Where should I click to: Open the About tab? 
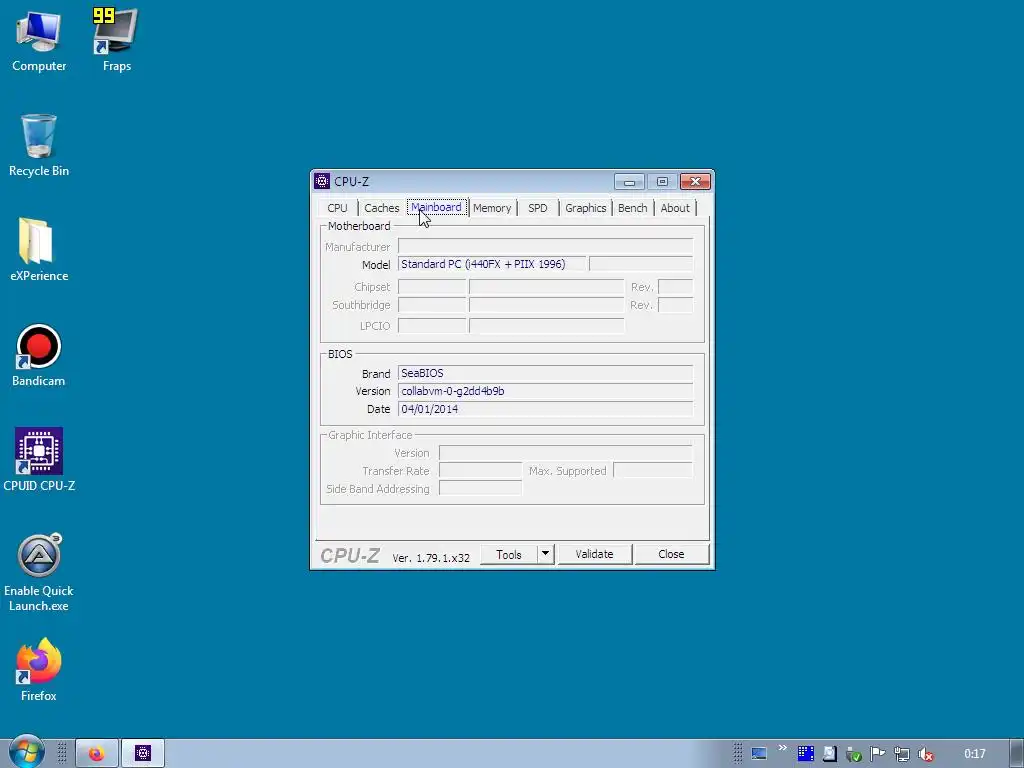(x=675, y=208)
